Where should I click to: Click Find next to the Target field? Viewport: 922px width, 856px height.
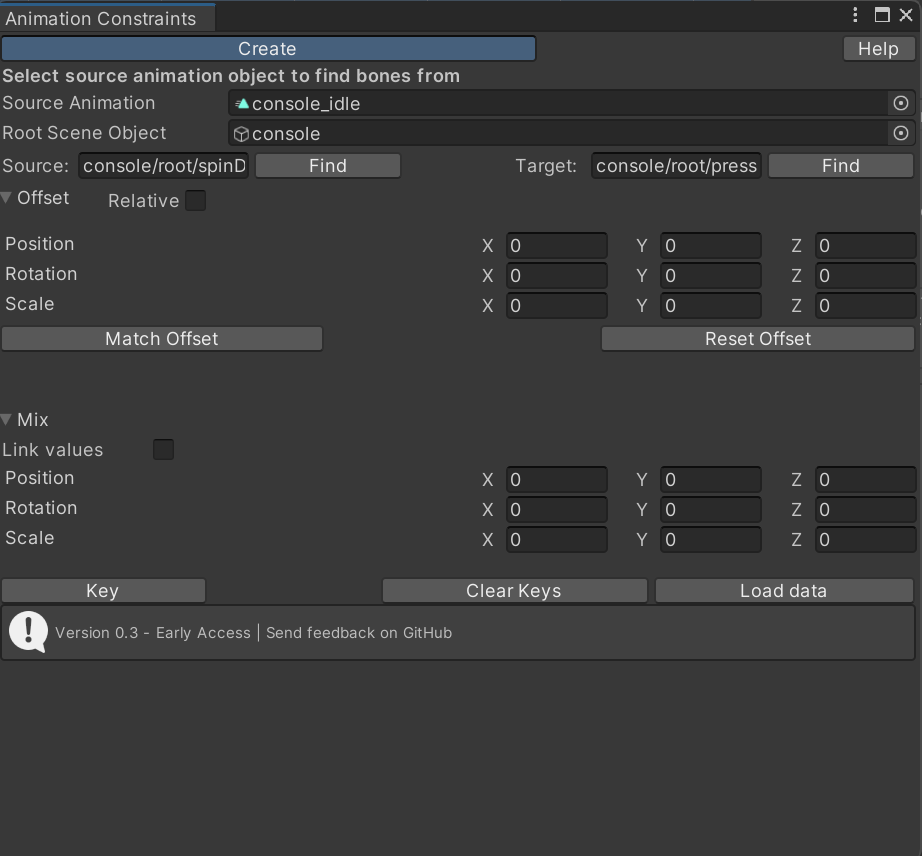tap(841, 166)
